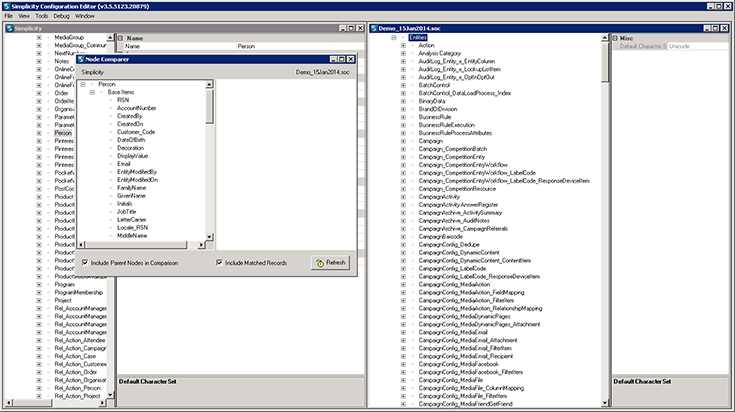Expand the Analysis Category node

[x=403, y=53]
